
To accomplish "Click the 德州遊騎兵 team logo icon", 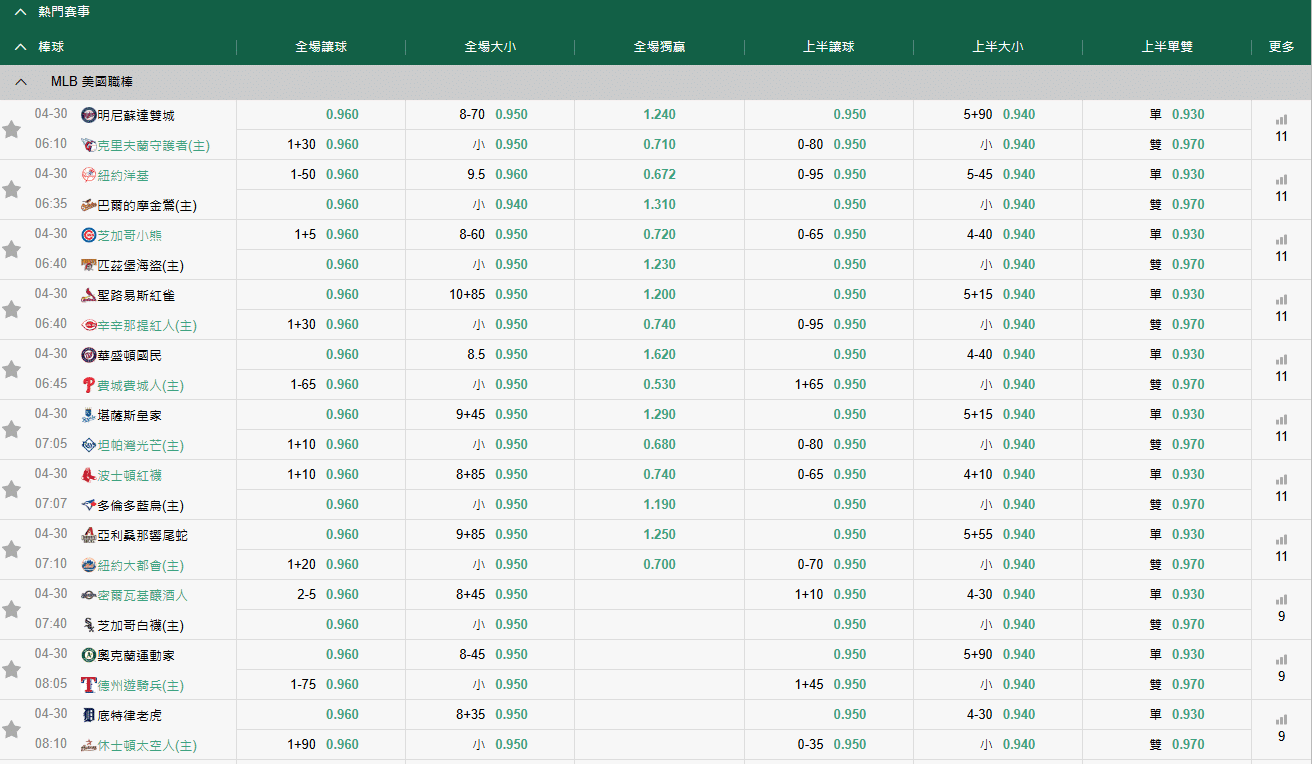I will 89,685.
